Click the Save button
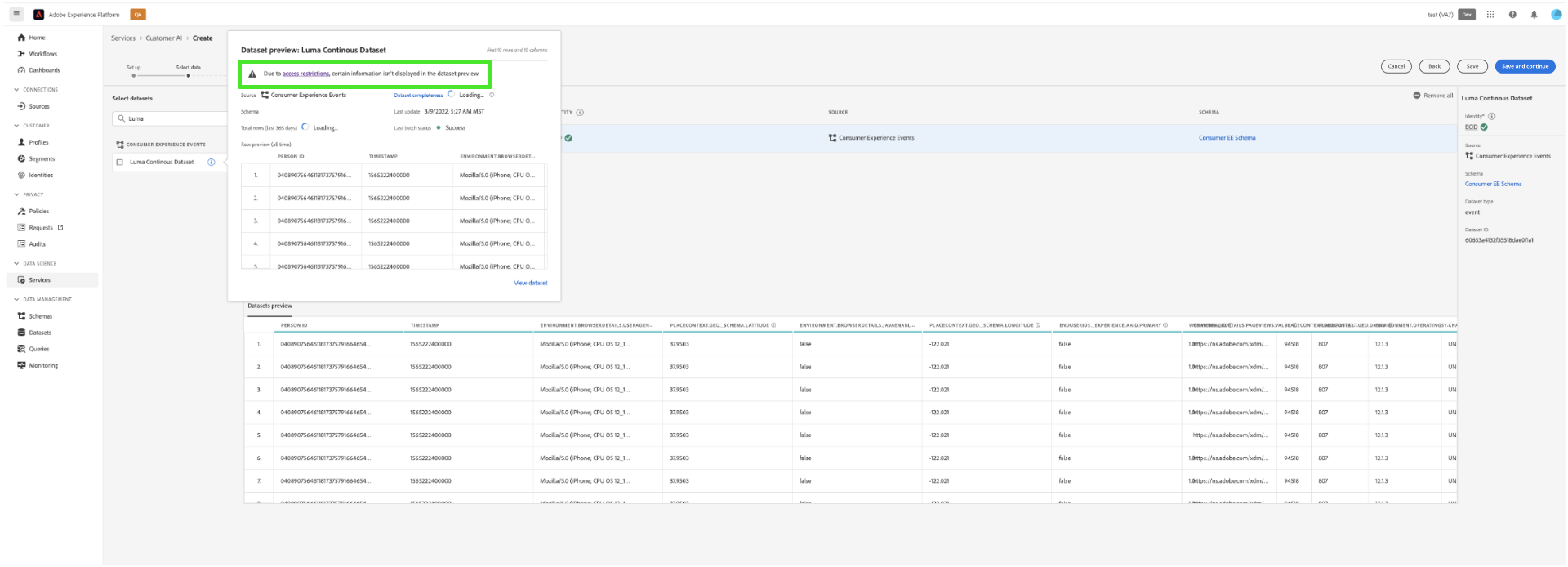The width and height of the screenshot is (1568, 567). pos(1472,66)
